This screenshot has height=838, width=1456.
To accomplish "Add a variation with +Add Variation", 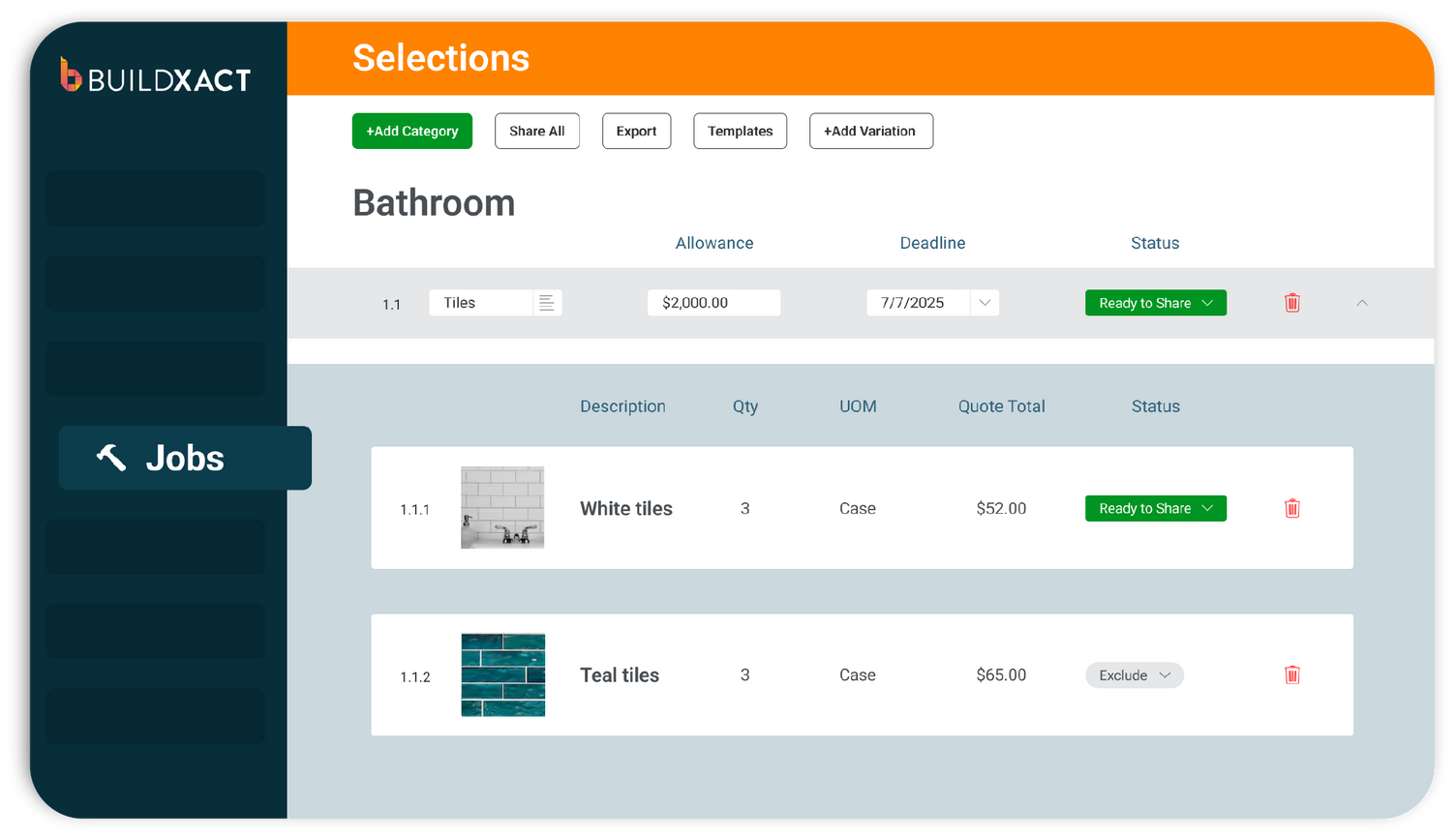I will coord(870,131).
